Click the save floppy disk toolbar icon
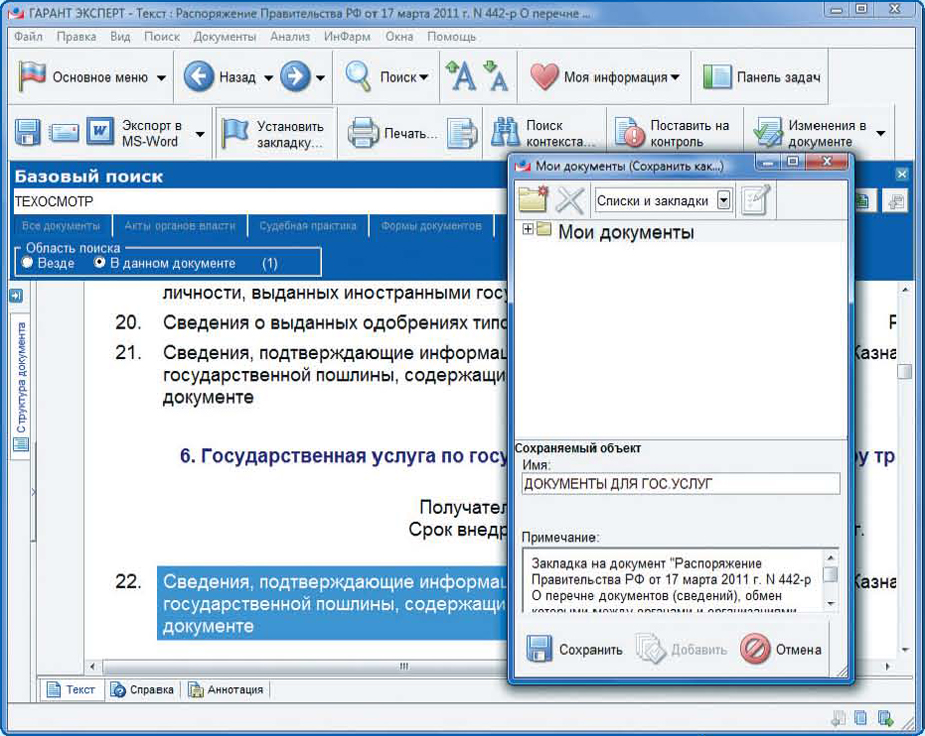The height and width of the screenshot is (736, 925). pos(27,133)
